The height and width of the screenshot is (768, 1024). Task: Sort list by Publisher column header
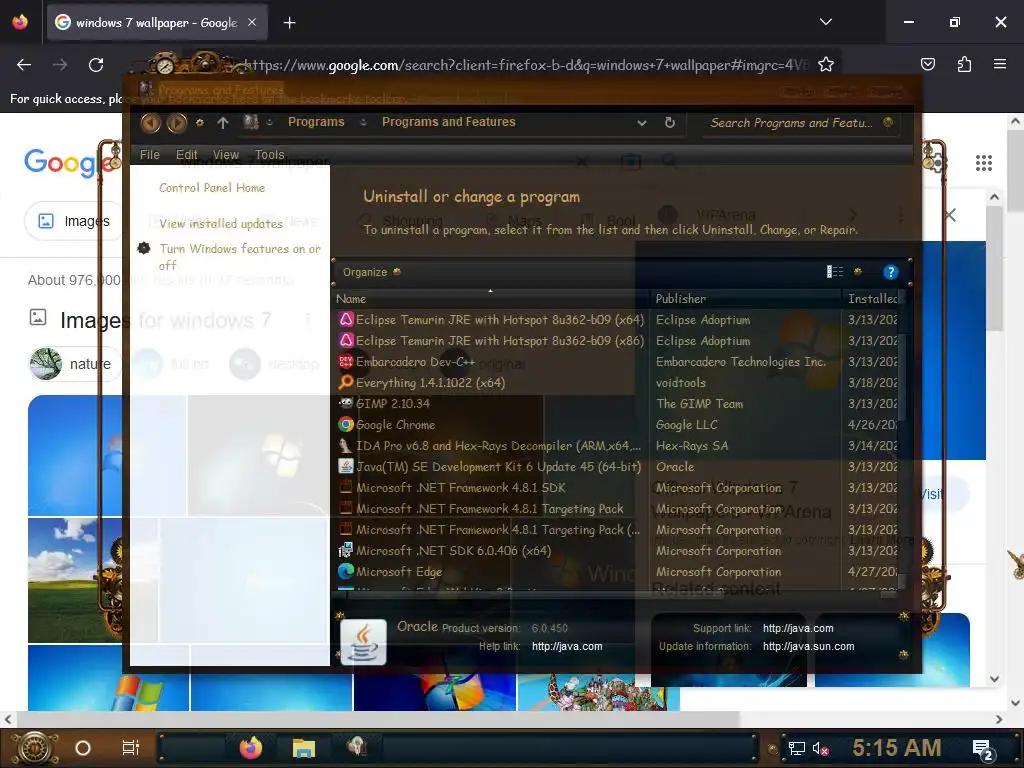click(746, 298)
